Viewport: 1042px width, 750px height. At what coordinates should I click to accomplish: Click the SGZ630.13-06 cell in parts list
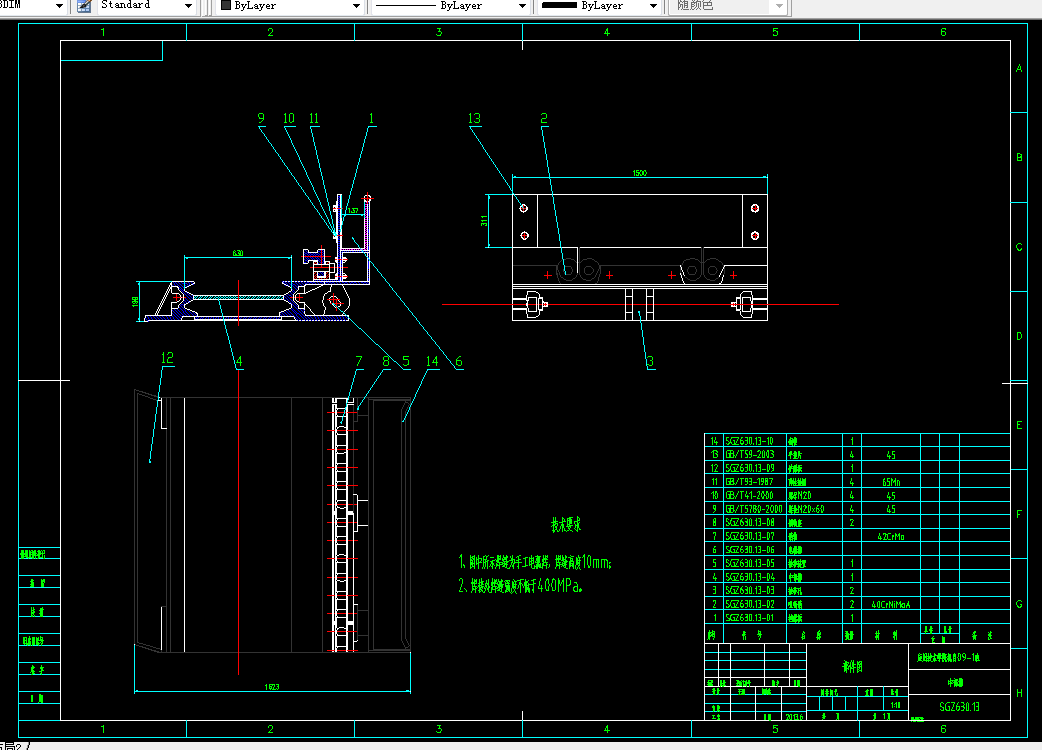click(750, 549)
